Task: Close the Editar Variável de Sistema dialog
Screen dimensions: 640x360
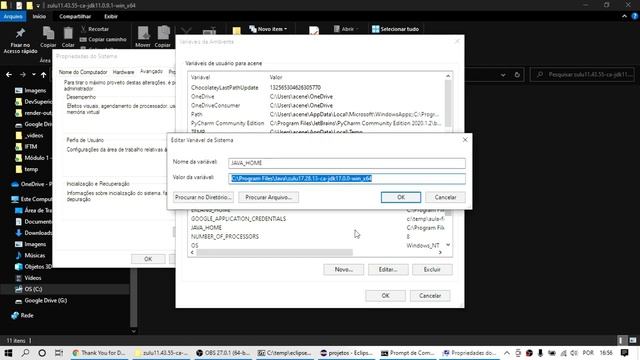Action: (x=465, y=140)
